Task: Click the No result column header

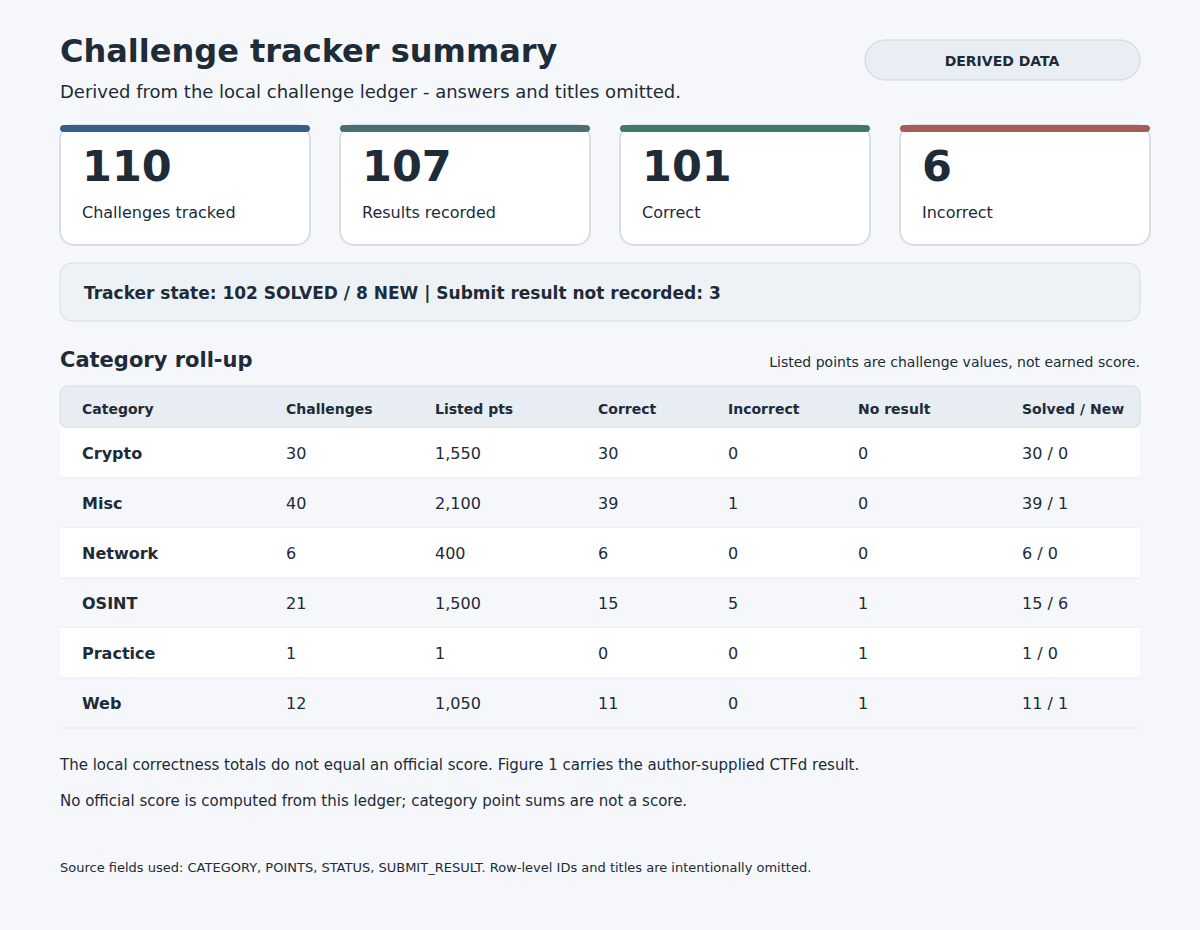Action: coord(894,409)
